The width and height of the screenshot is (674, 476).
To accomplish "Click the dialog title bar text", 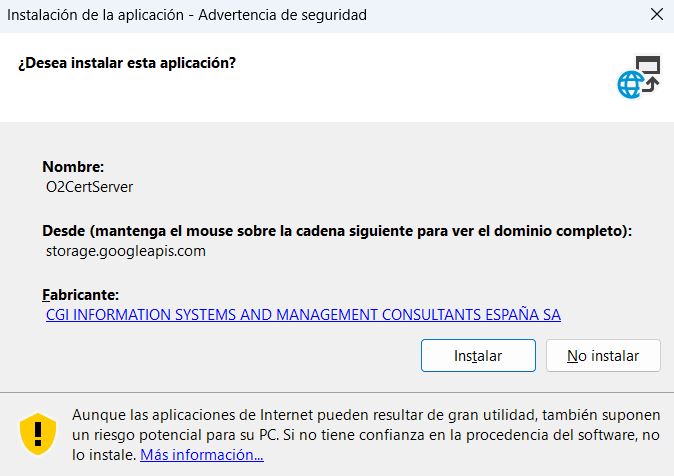I will coord(187,15).
